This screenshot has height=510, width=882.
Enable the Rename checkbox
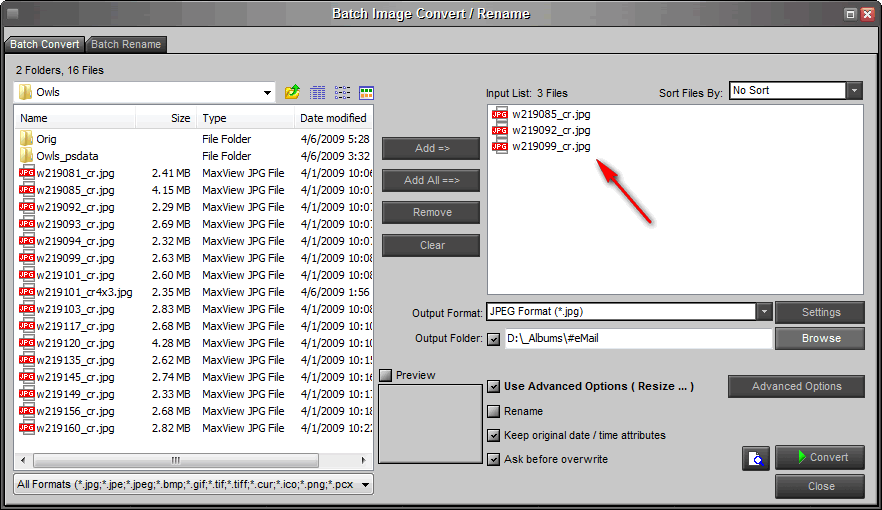tap(493, 411)
